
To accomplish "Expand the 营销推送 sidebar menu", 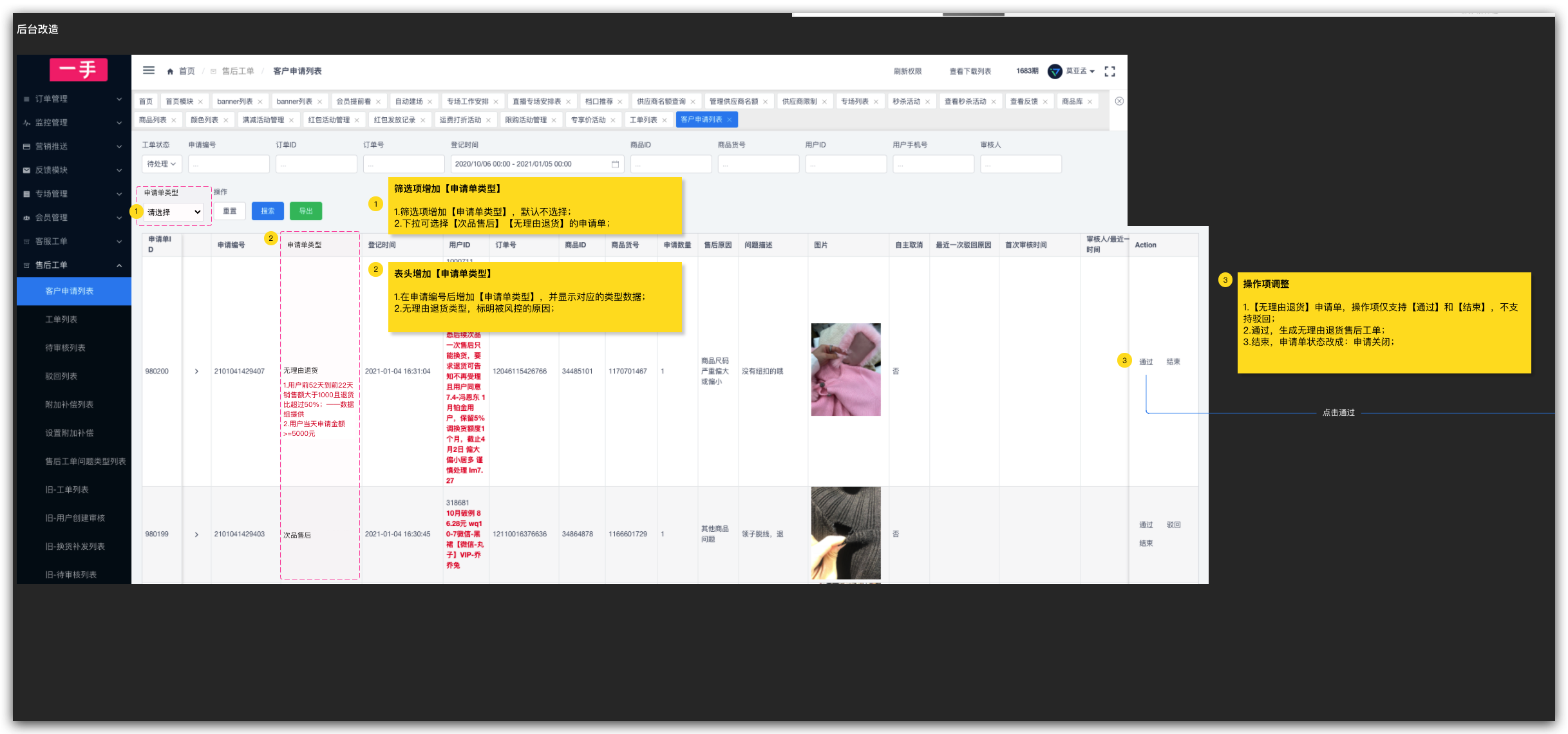I will point(119,147).
